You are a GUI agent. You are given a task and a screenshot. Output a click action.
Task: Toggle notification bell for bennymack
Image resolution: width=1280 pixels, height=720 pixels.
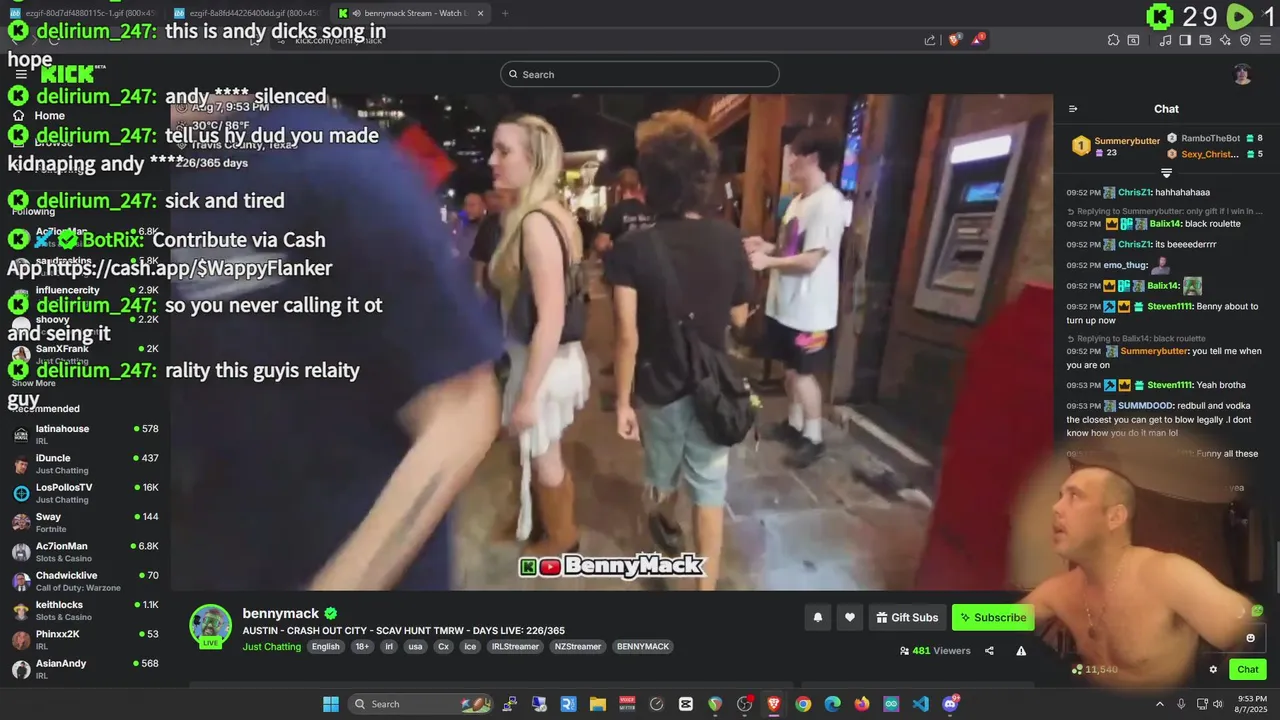[x=817, y=618]
